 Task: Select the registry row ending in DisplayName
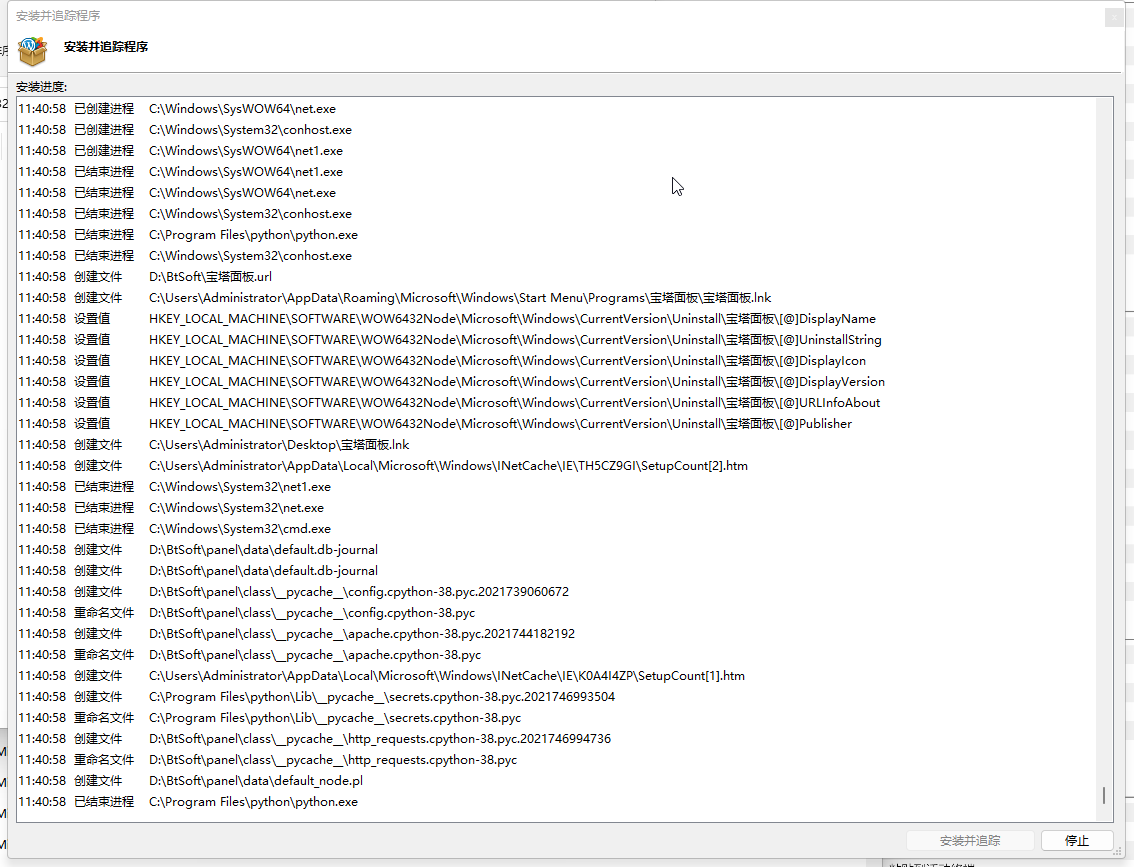click(556, 319)
